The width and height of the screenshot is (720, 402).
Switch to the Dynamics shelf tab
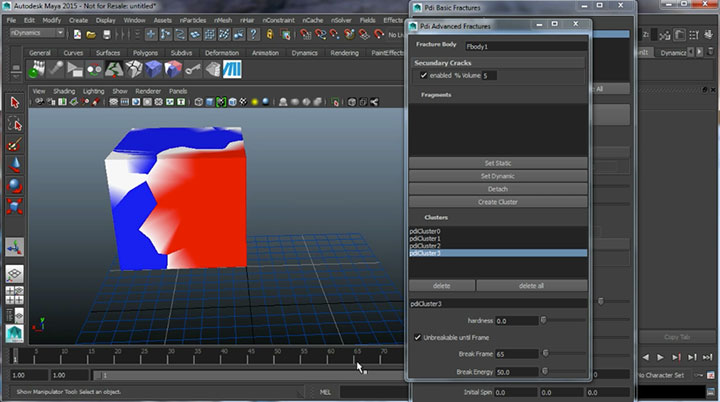pos(304,53)
